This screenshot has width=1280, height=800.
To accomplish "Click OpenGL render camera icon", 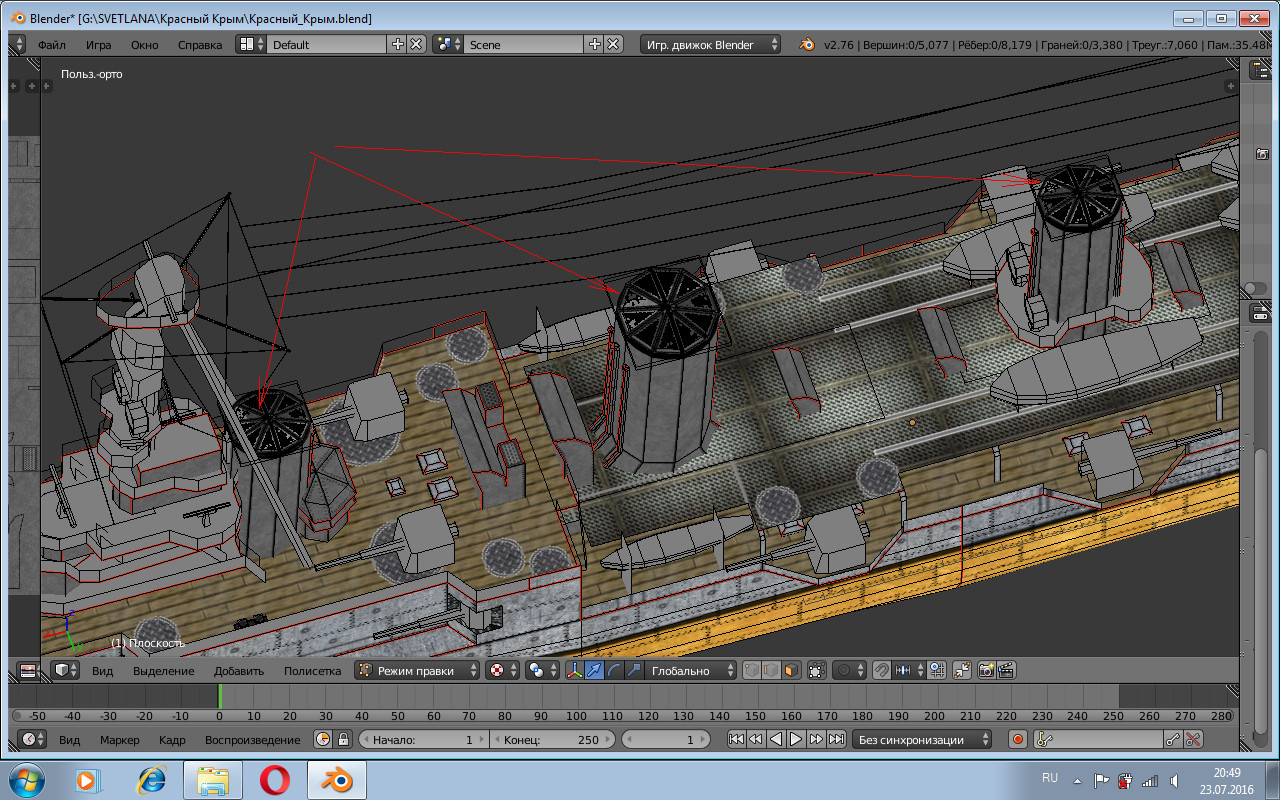I will tap(986, 671).
